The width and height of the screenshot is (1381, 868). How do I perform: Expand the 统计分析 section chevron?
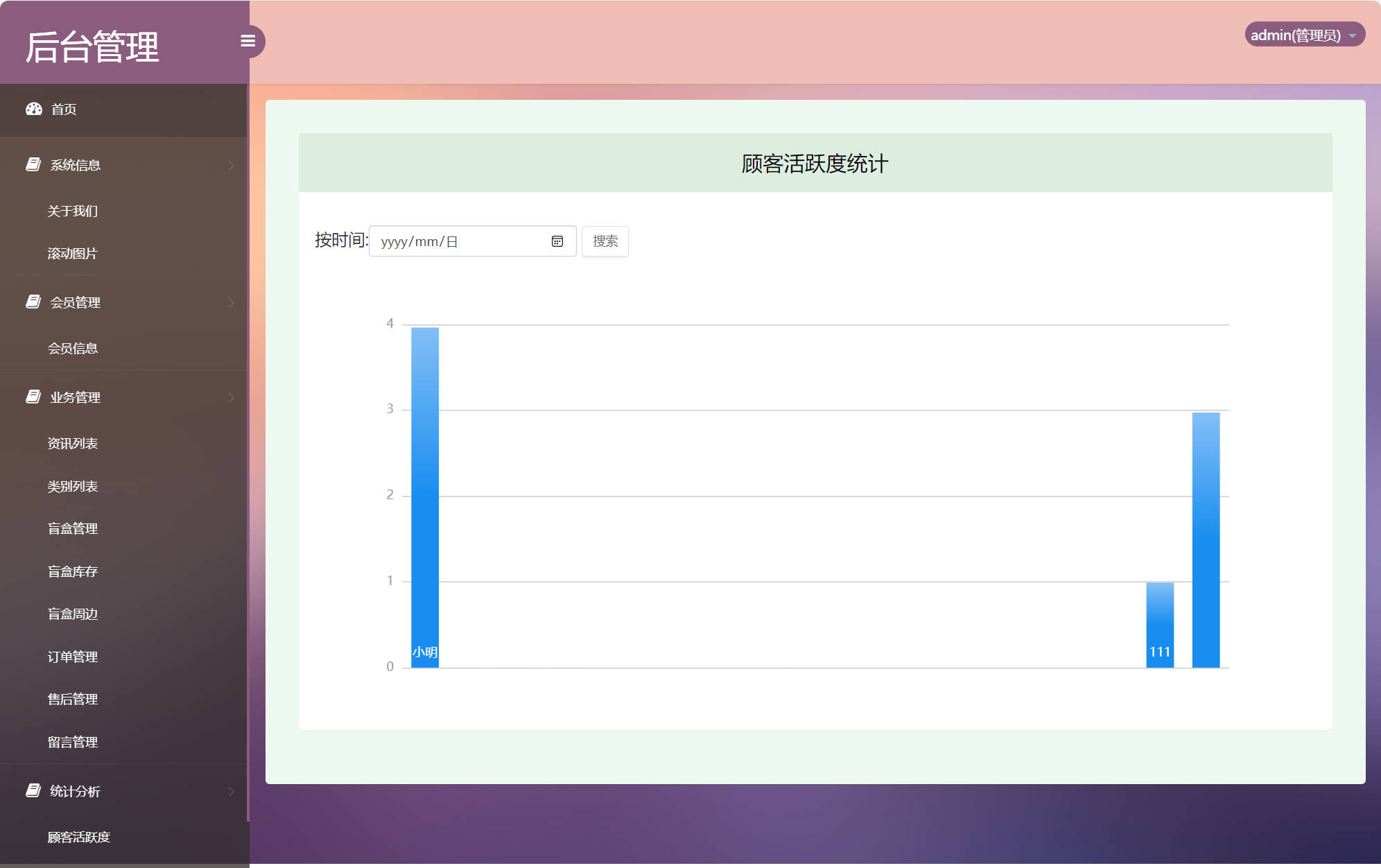231,791
